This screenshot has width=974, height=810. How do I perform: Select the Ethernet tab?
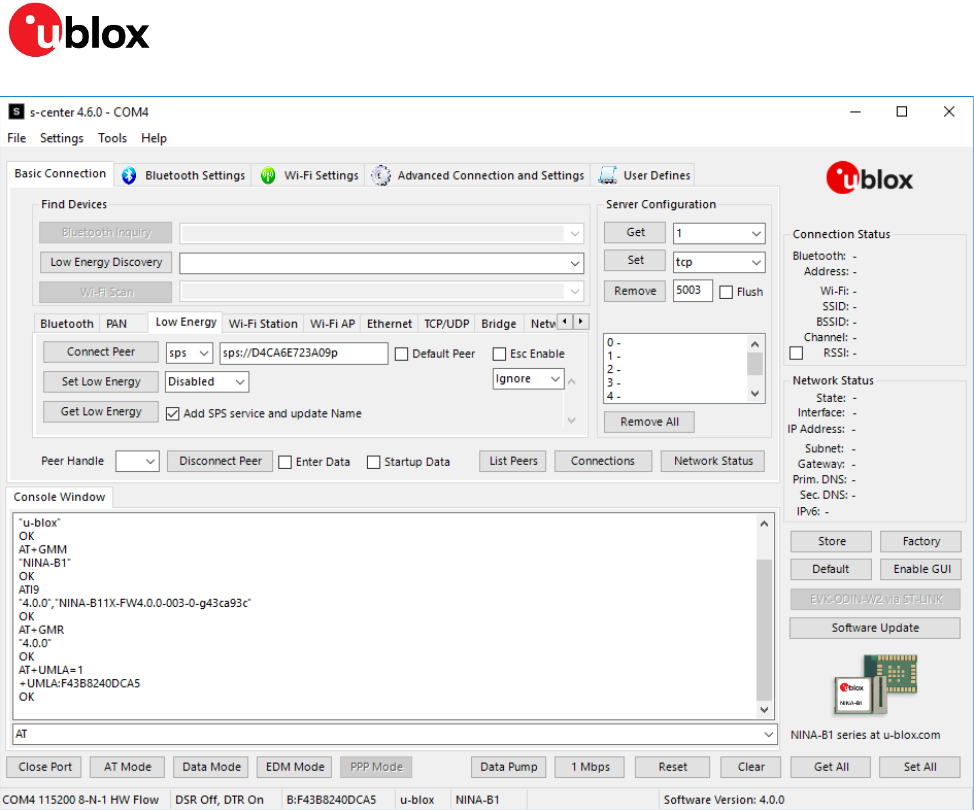tap(389, 324)
